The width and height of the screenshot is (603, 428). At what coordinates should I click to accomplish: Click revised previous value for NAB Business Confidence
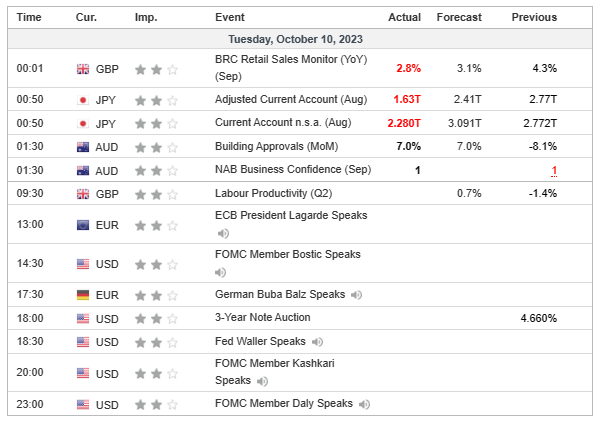pos(554,170)
